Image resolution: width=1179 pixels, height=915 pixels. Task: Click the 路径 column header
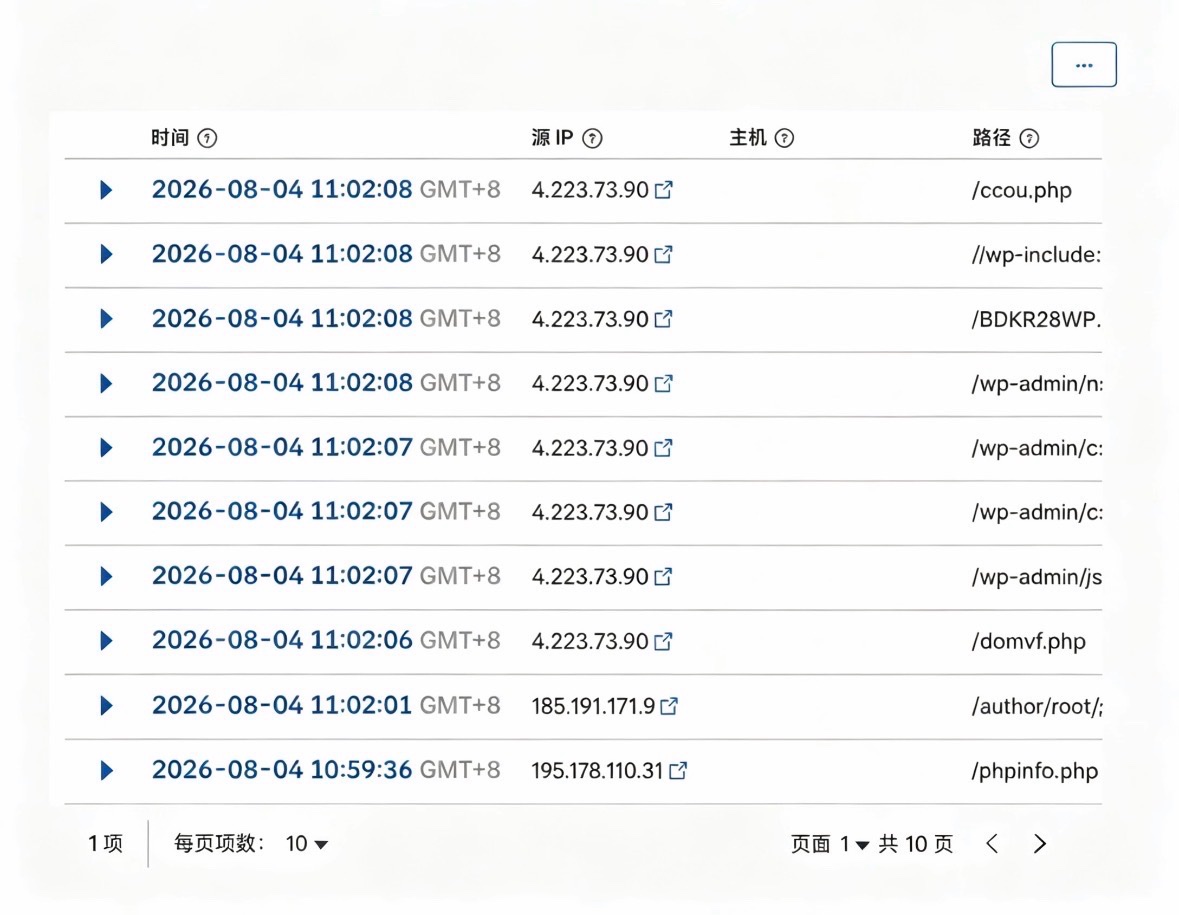pos(992,138)
